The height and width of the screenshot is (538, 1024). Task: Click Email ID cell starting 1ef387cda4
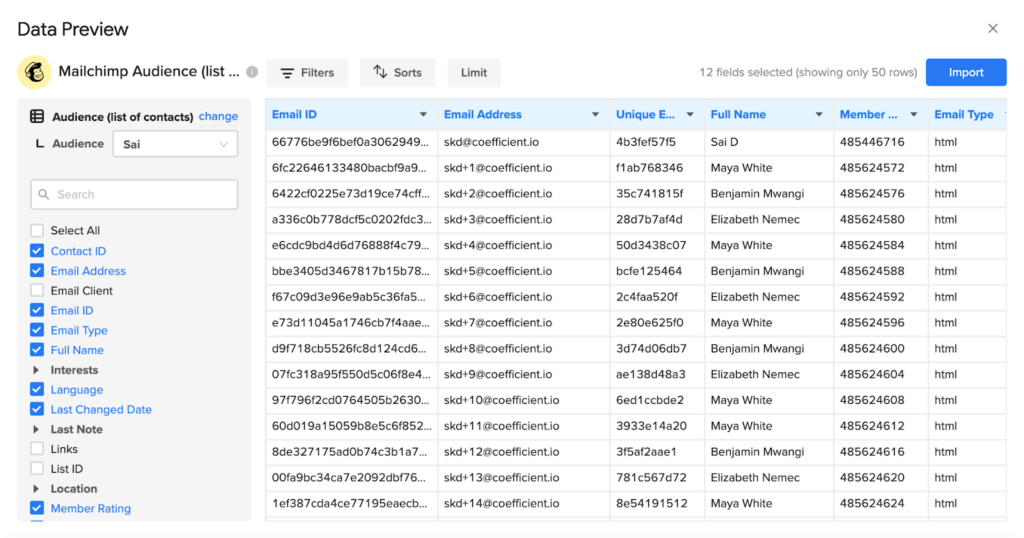[351, 503]
